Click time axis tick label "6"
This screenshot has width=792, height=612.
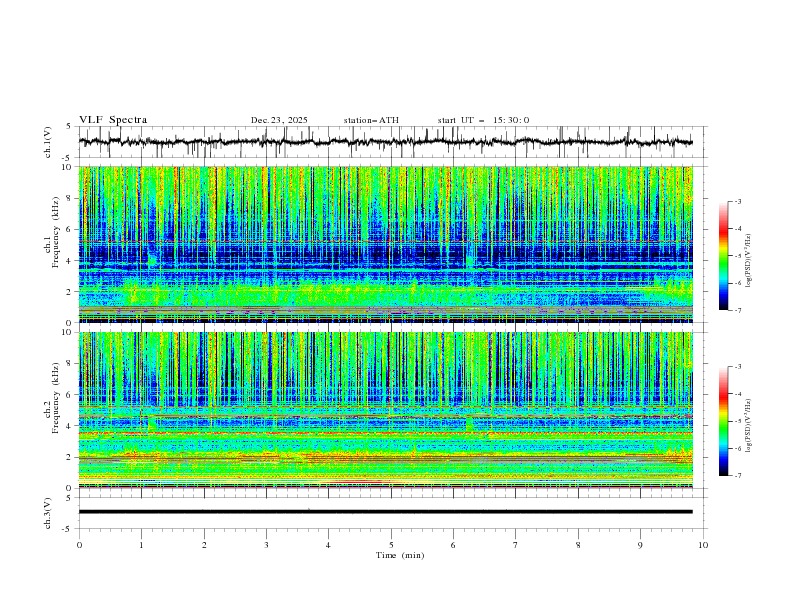[453, 545]
